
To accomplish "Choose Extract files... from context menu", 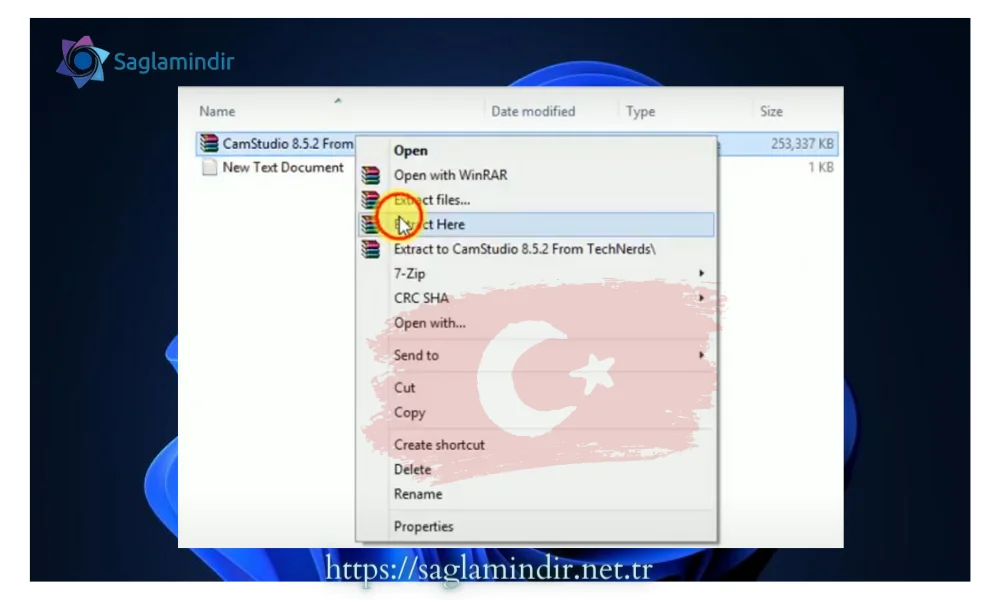I will pos(432,200).
